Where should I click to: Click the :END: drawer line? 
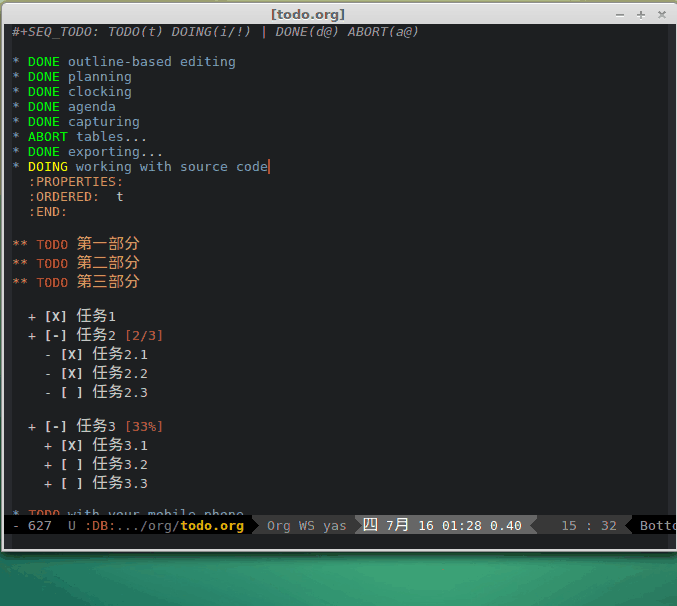coord(47,212)
